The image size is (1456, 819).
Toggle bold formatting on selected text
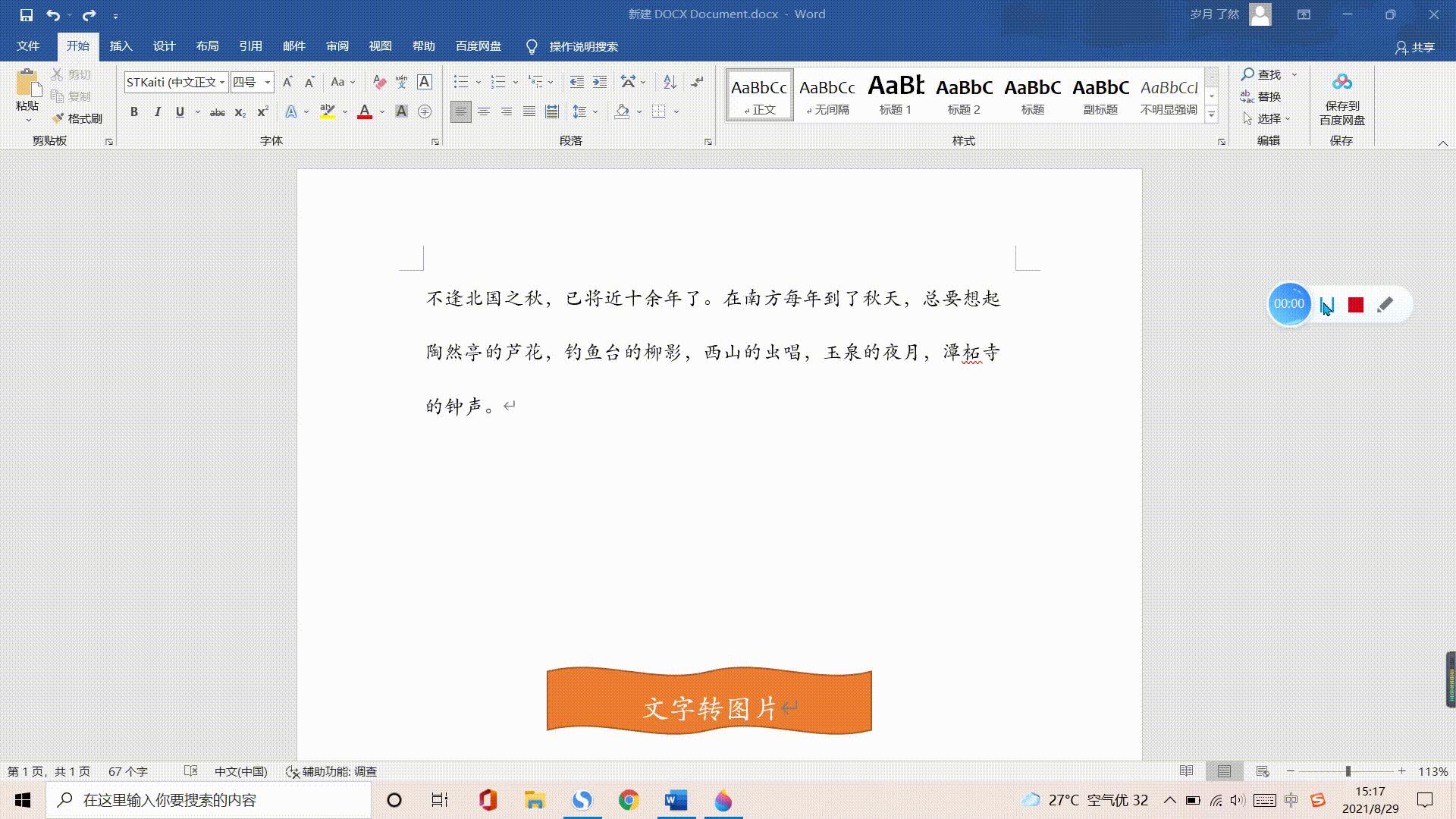[134, 111]
